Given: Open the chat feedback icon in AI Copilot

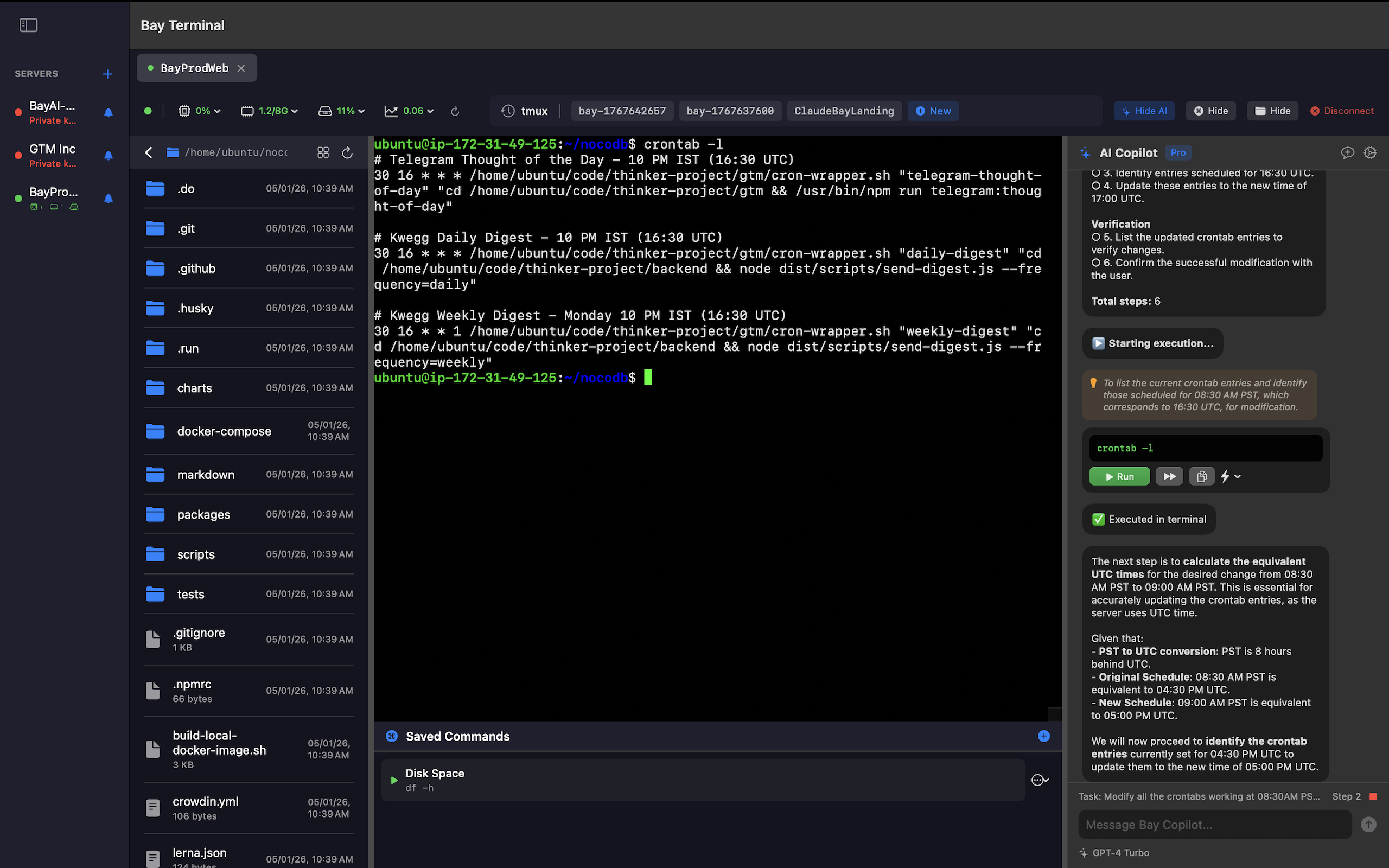Looking at the screenshot, I should point(1348,152).
